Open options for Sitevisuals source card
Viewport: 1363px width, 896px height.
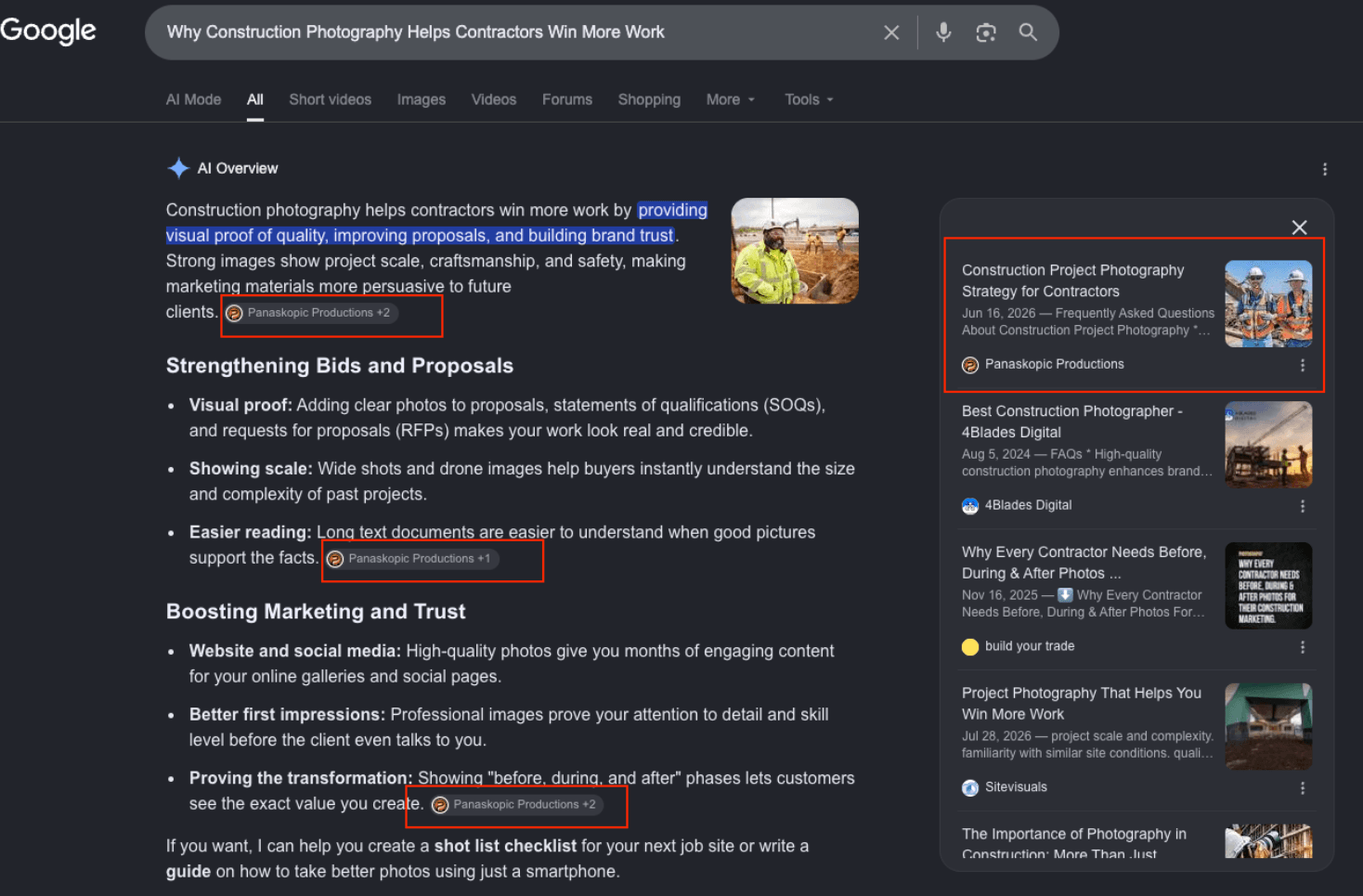pyautogui.click(x=1303, y=788)
